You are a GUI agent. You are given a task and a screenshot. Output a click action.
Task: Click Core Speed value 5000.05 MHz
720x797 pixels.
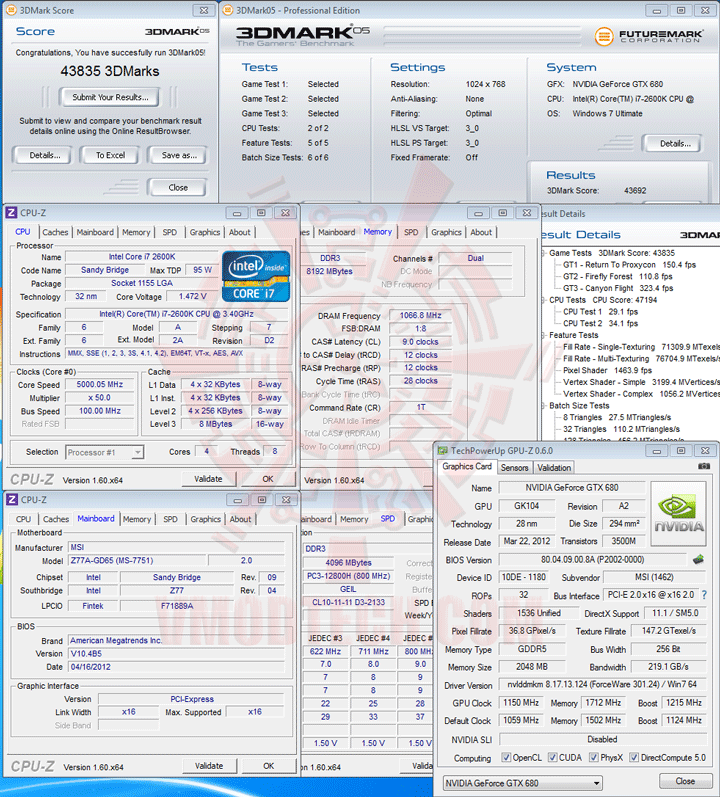(100, 384)
